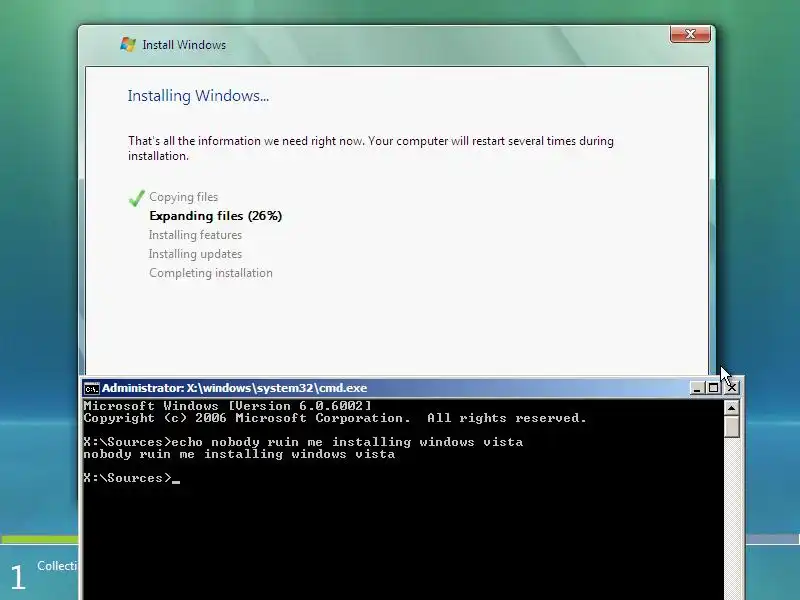Click the Windows flag icon in Install Windows title

click(x=128, y=44)
